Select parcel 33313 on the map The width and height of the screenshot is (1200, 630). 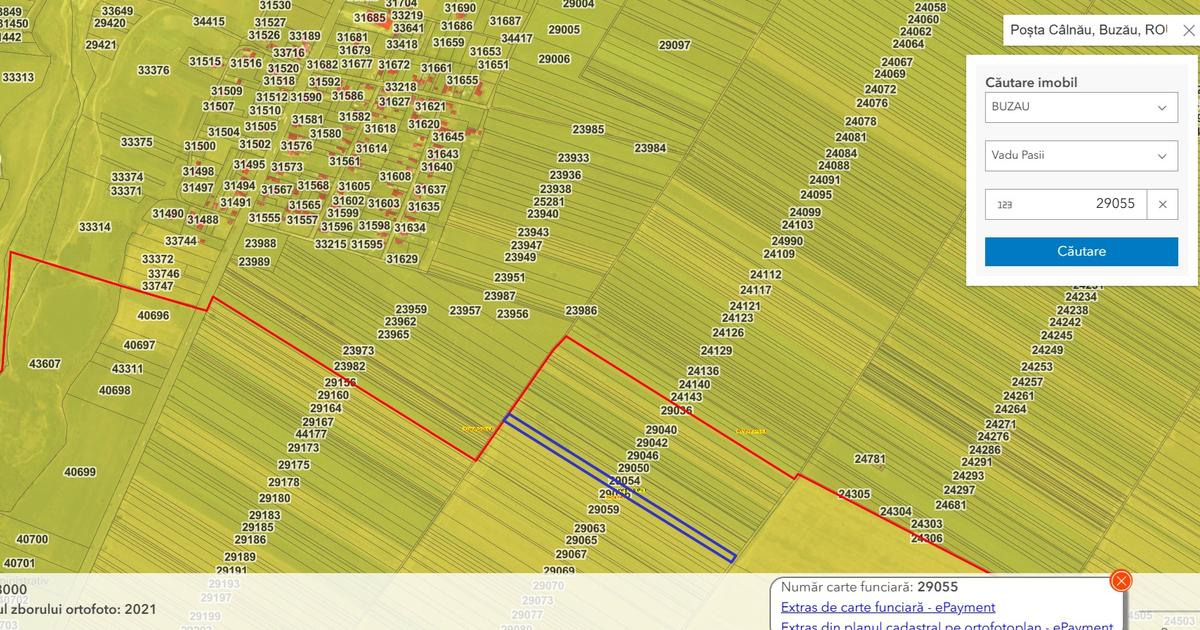(18, 78)
